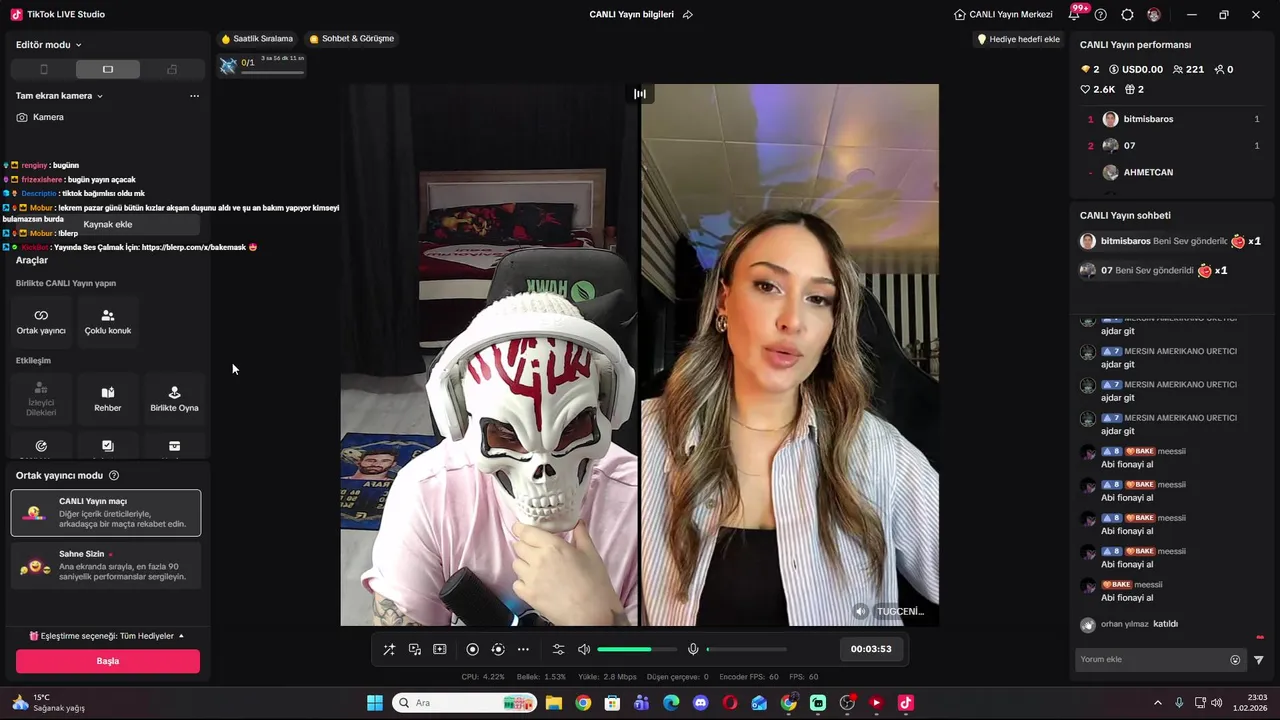Adjust the green speaker volume slider
1280x720 pixels.
click(x=637, y=649)
